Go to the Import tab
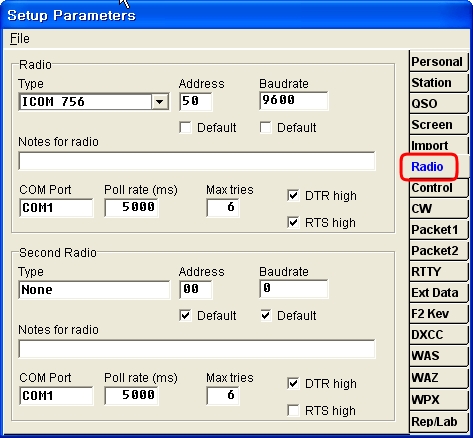 click(438, 145)
